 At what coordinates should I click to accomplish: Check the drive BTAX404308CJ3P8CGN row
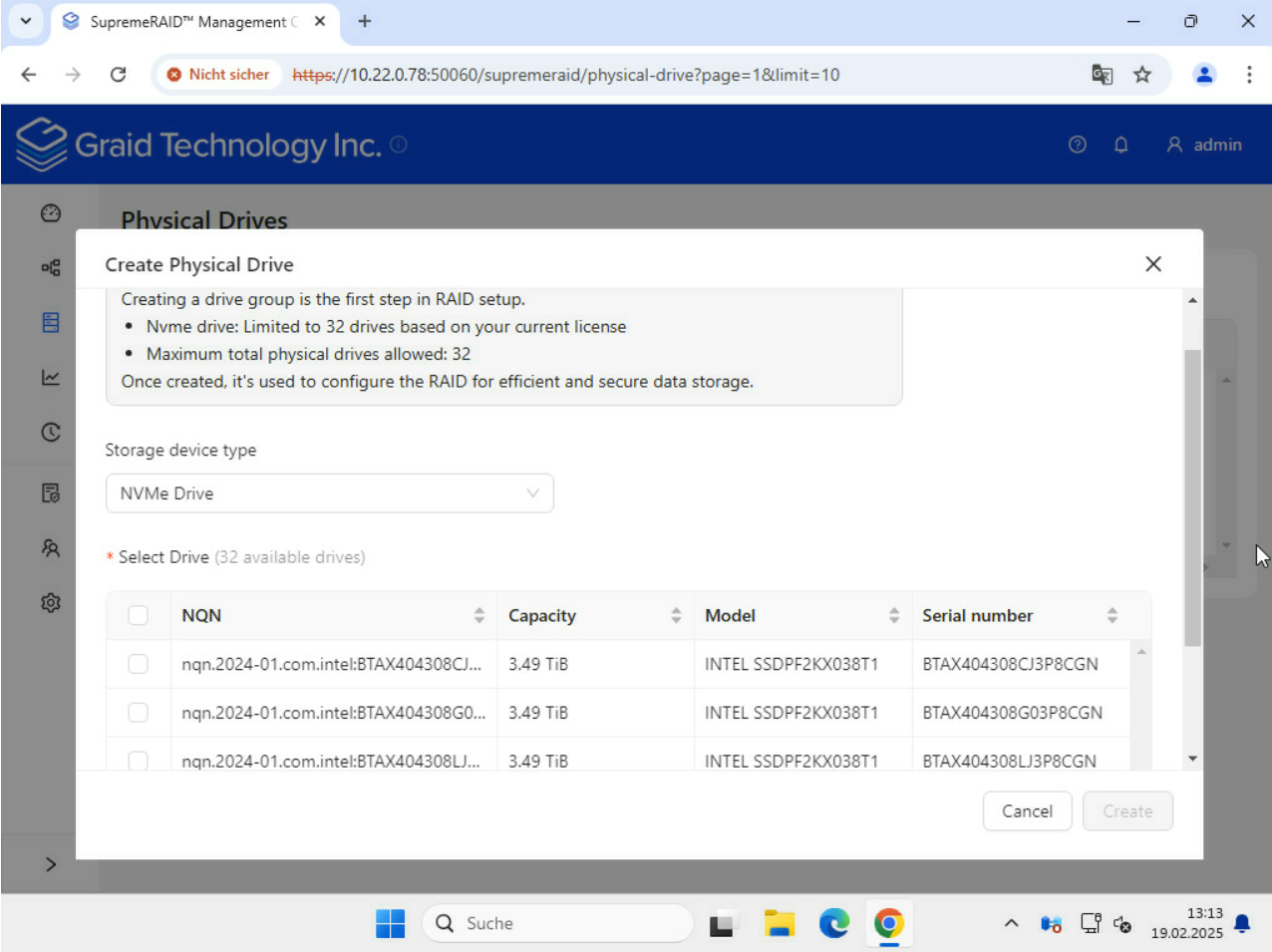(139, 664)
